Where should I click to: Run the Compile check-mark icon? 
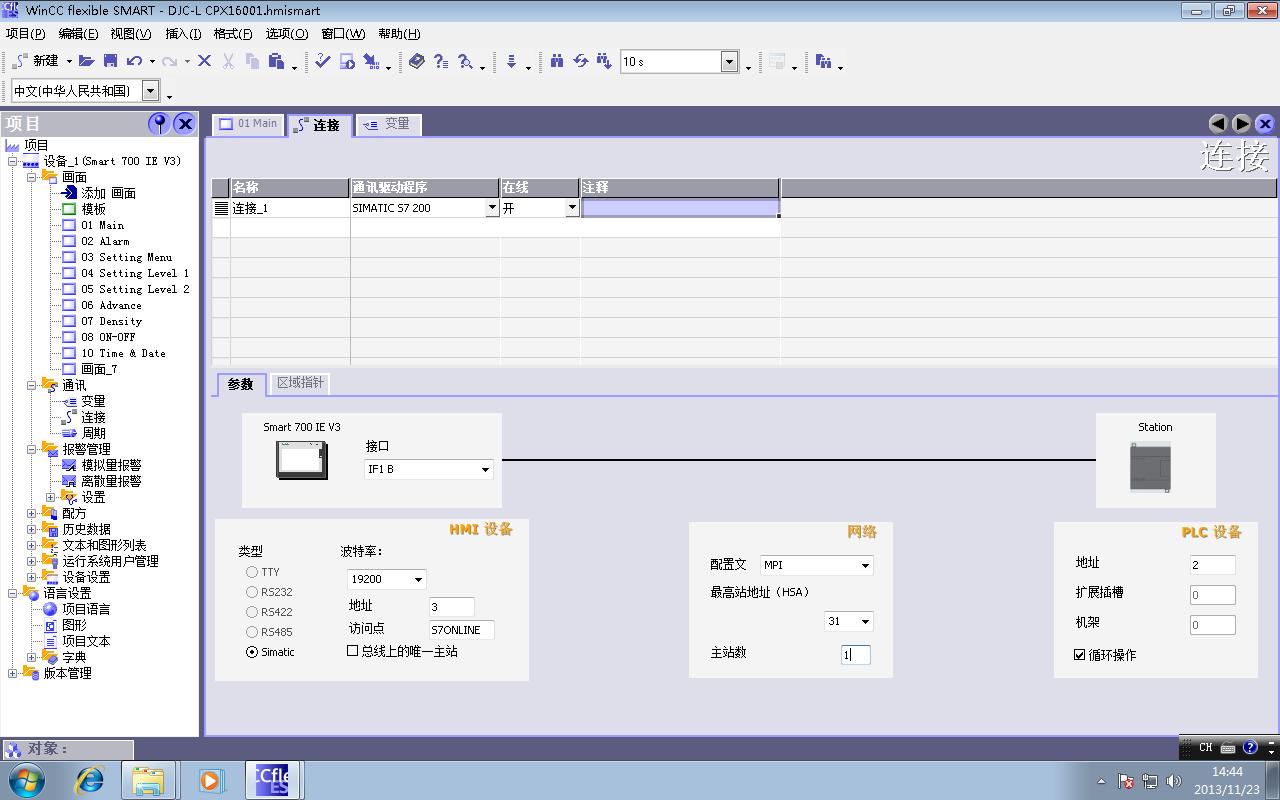coord(322,61)
